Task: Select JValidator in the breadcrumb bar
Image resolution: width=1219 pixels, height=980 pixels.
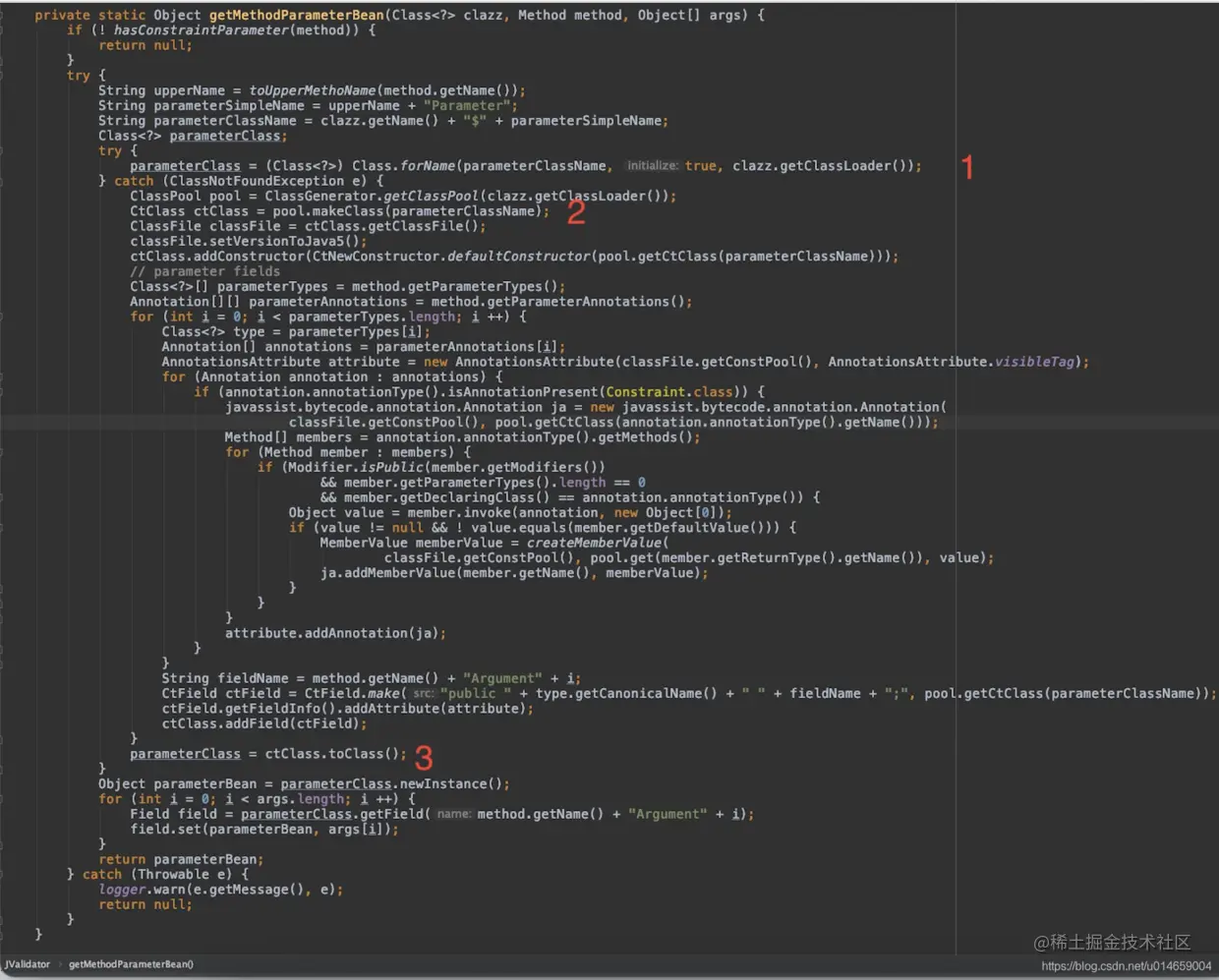Action: coord(28,964)
